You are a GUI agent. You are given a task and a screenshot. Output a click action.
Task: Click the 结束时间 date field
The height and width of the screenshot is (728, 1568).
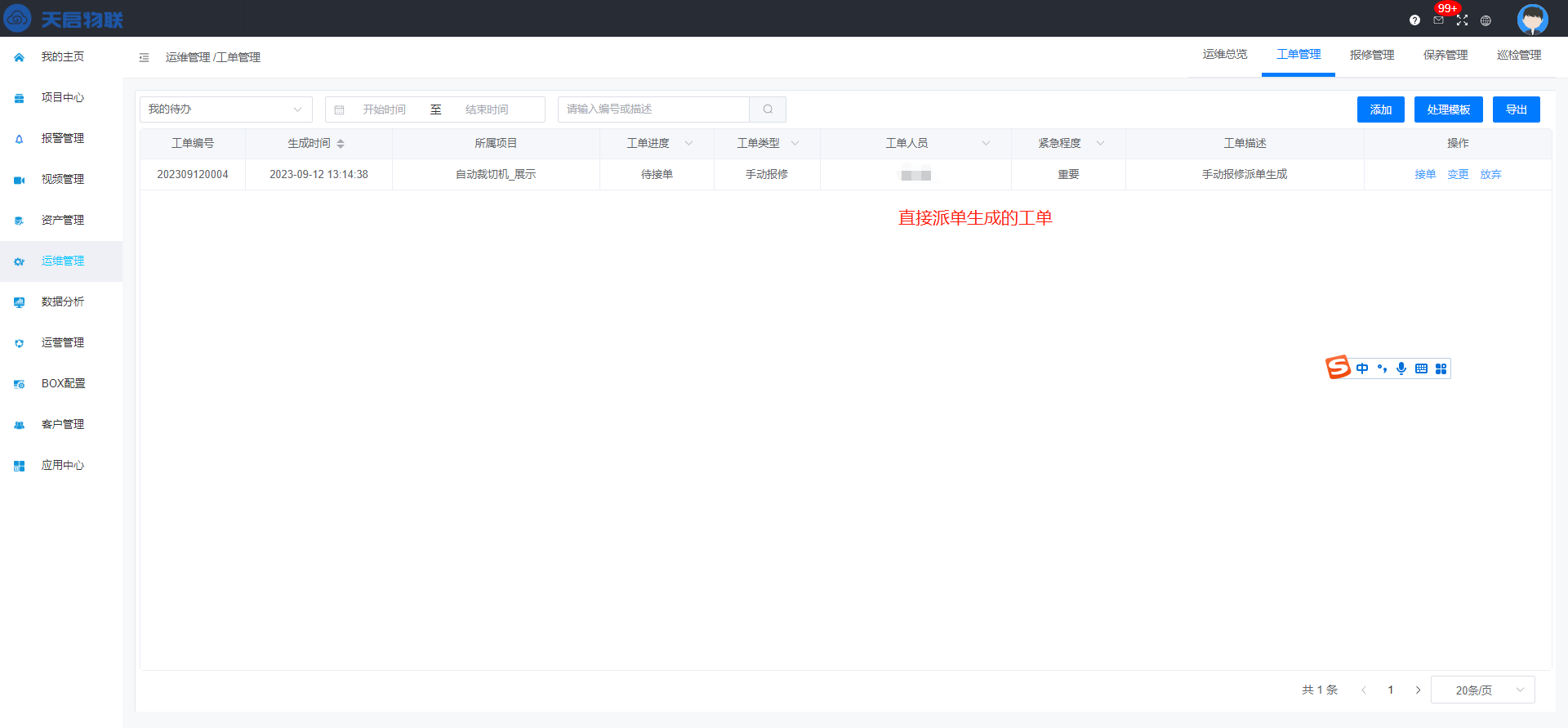[487, 109]
